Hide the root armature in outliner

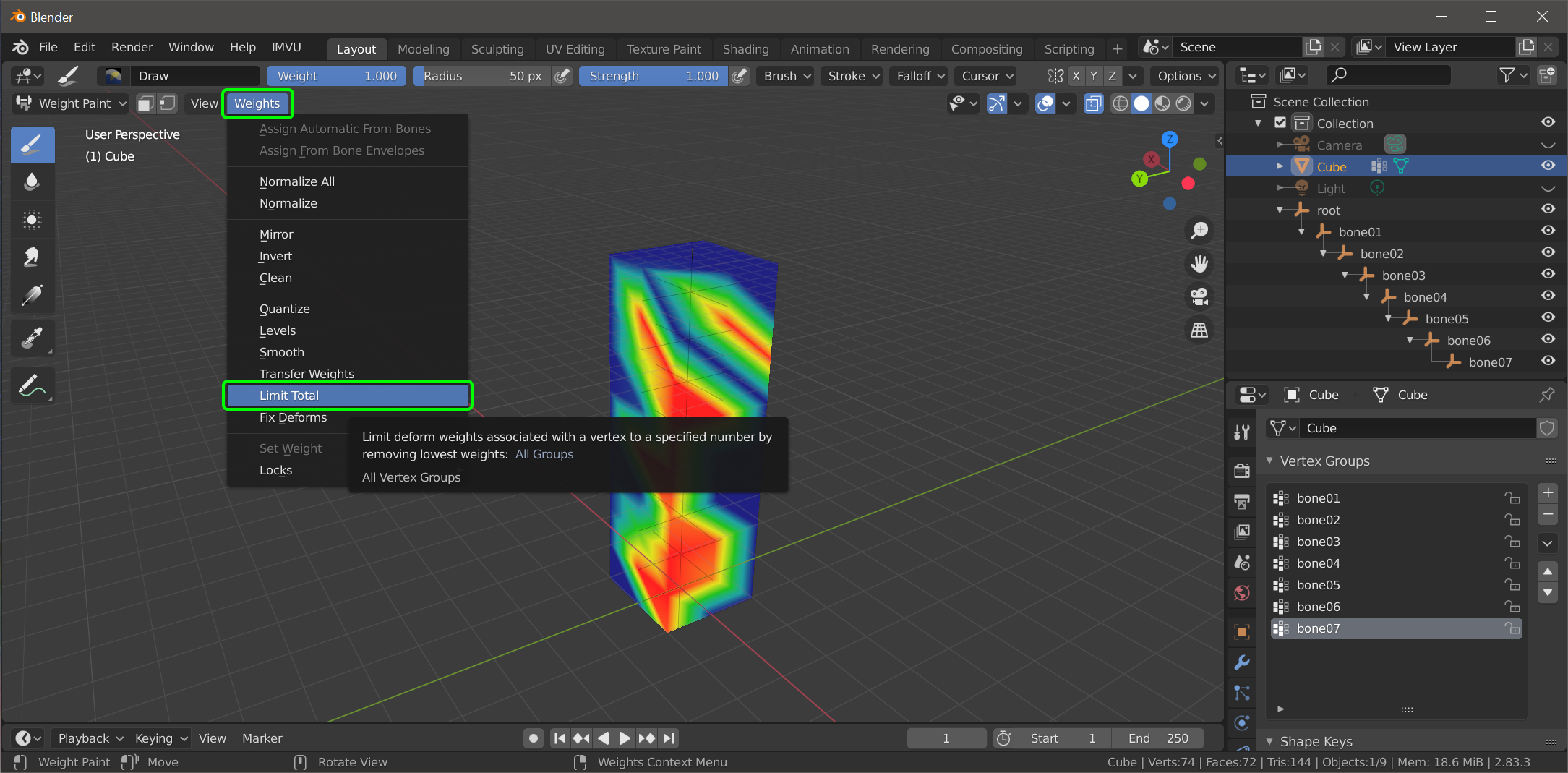1548,209
